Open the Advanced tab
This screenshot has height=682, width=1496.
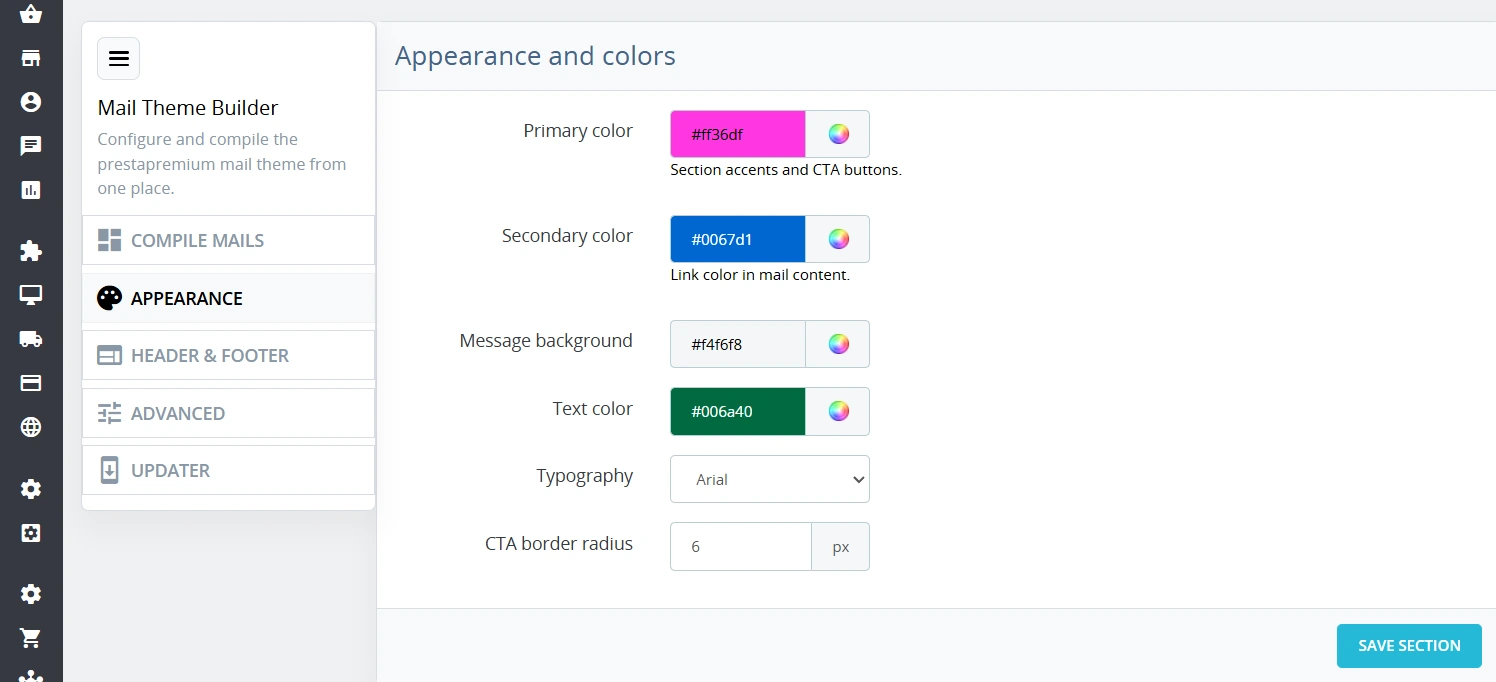228,413
